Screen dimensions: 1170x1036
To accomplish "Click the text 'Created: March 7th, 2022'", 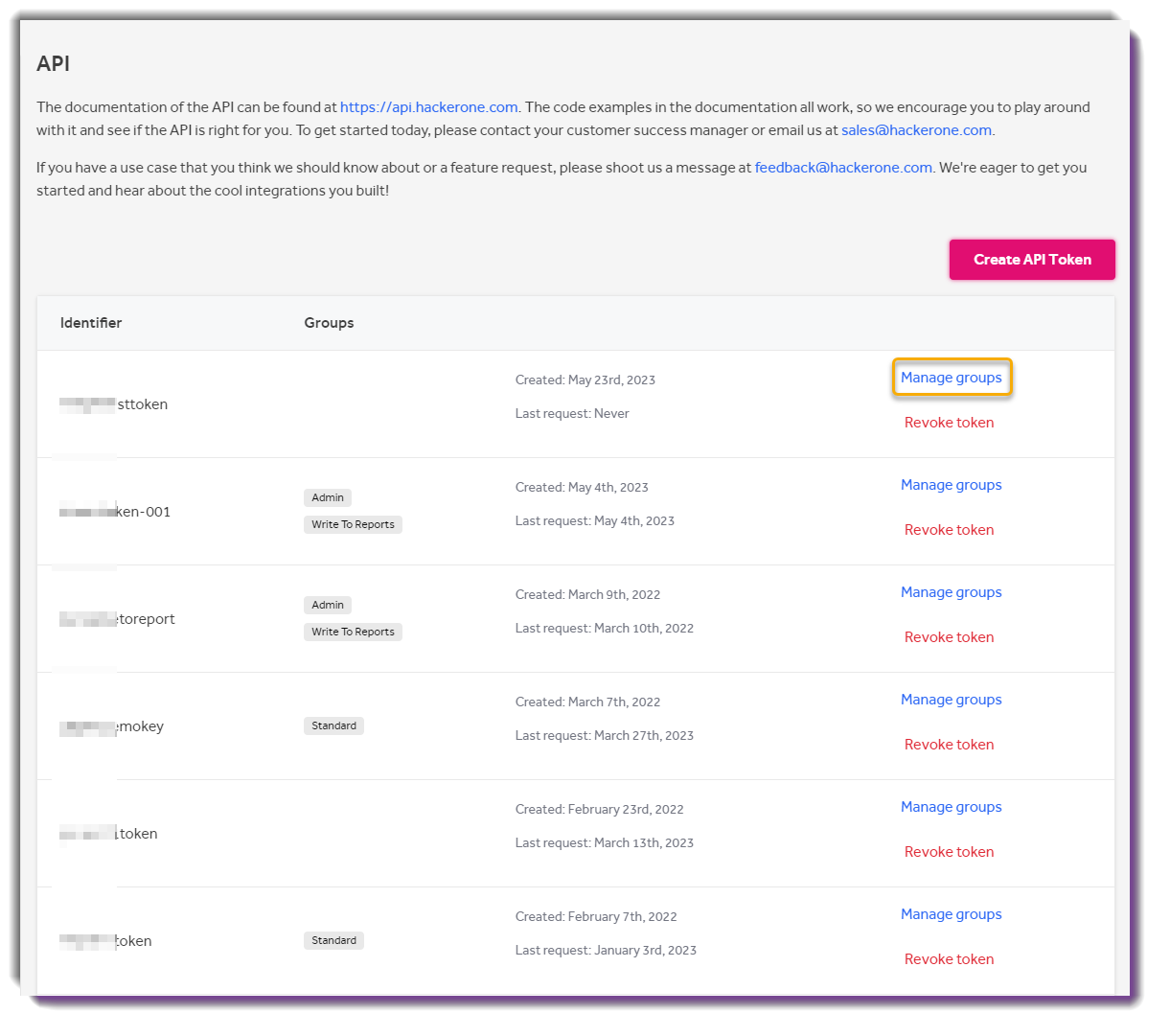I will point(588,702).
